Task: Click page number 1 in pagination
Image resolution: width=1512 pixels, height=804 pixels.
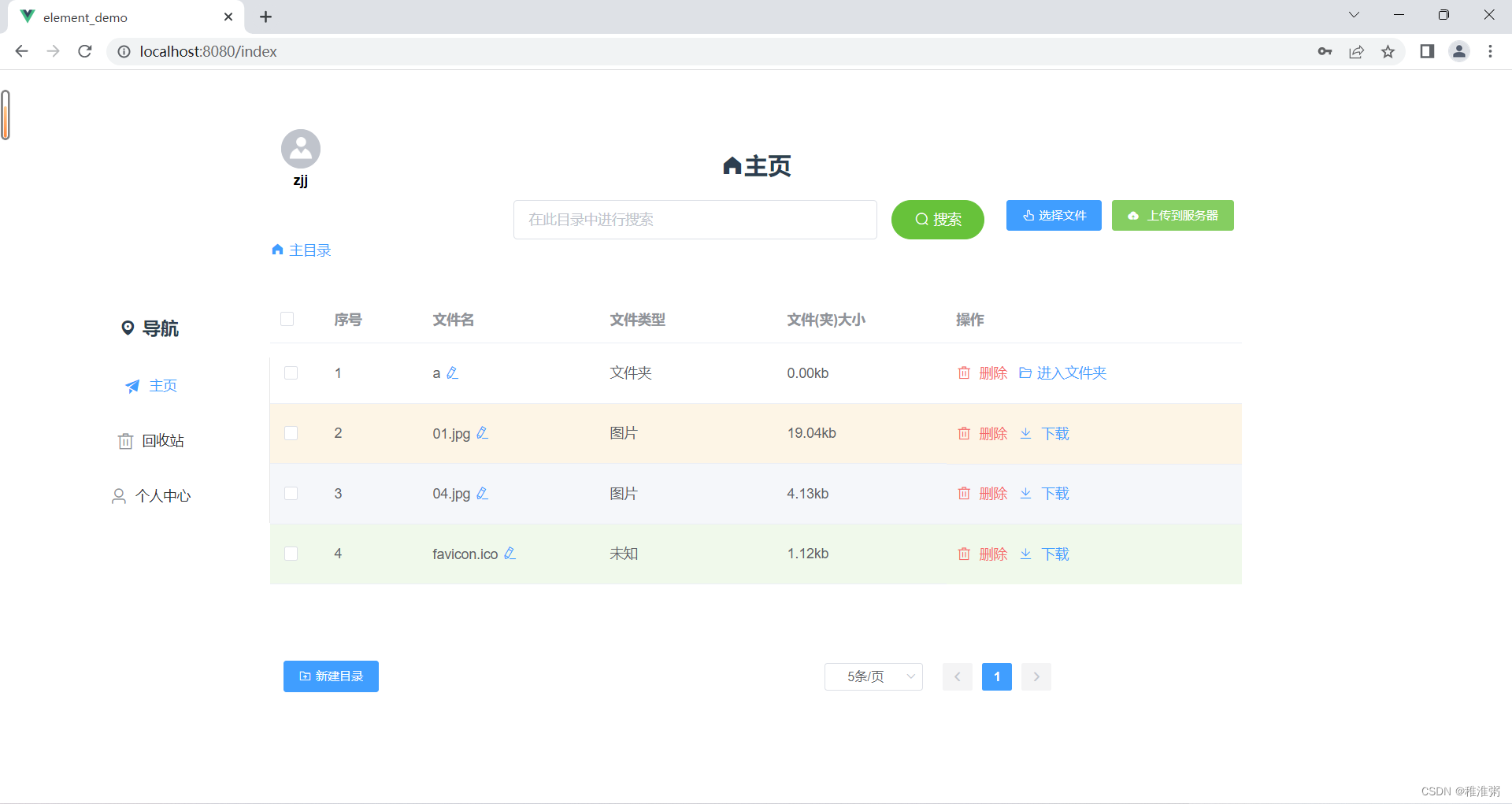Action: click(996, 676)
